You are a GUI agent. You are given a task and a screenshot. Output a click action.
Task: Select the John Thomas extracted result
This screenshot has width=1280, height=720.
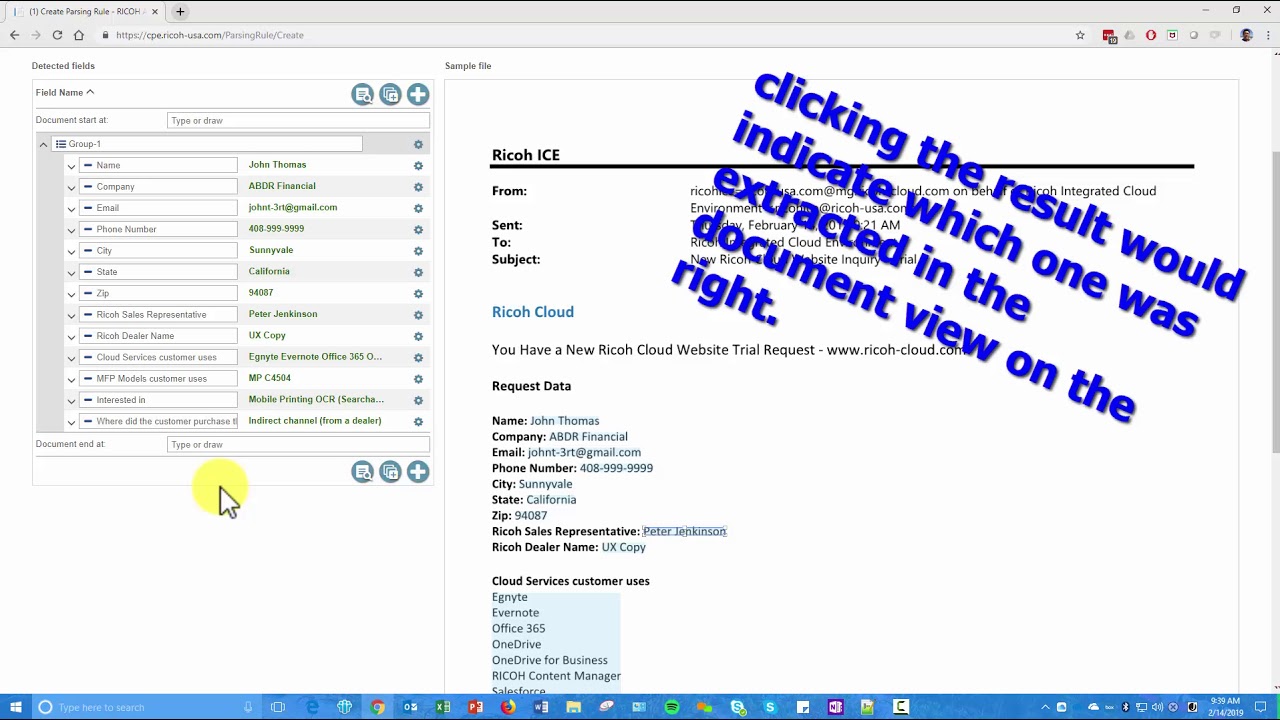coord(277,165)
